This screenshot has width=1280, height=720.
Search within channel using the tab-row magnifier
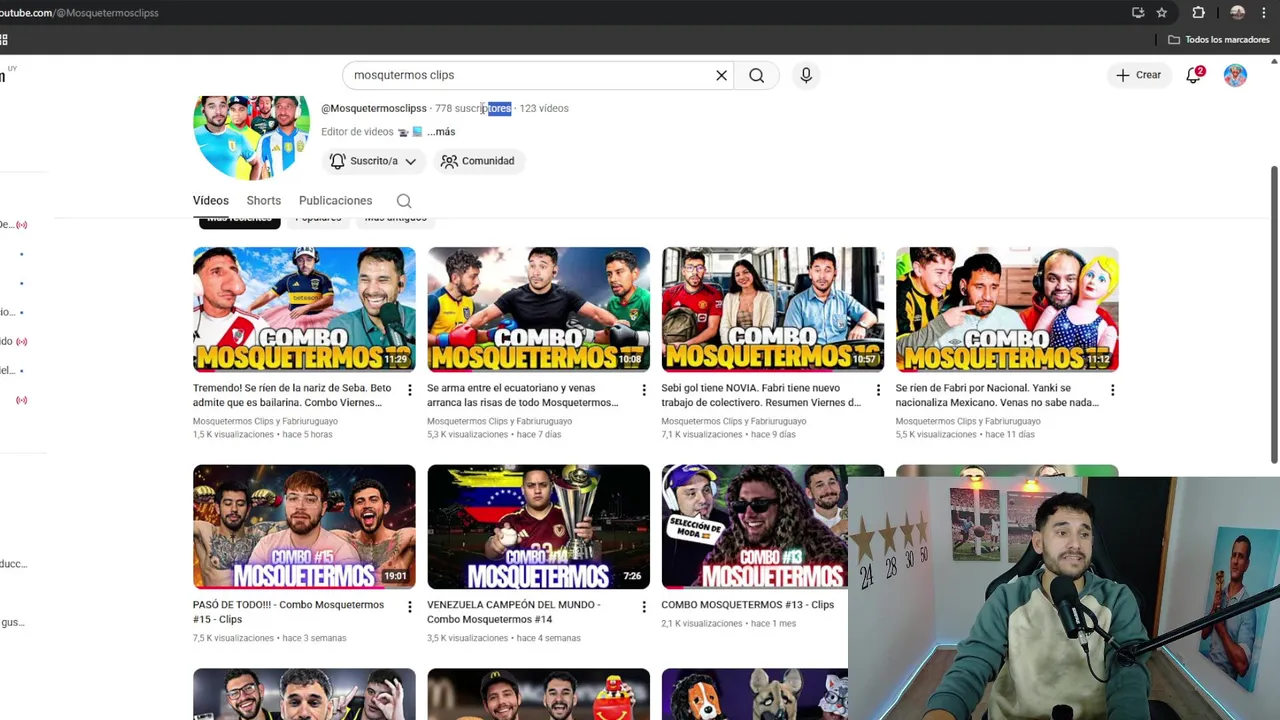tap(404, 201)
